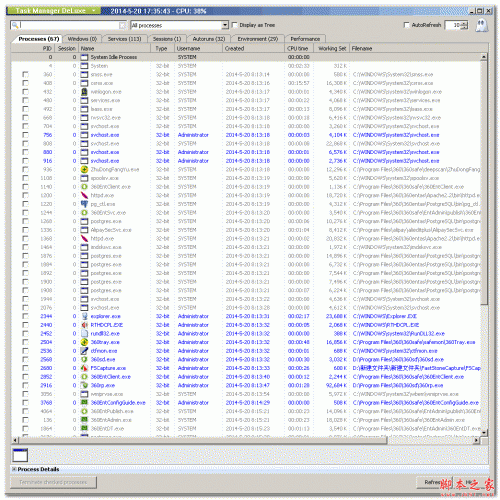Click the explorer.exe process icon

click(85, 316)
